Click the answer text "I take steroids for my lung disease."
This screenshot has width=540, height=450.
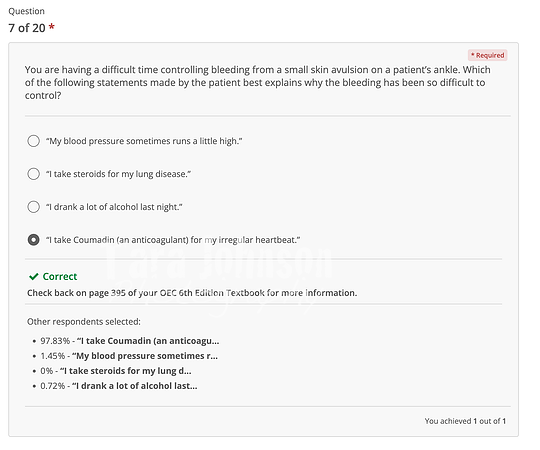click(x=118, y=174)
